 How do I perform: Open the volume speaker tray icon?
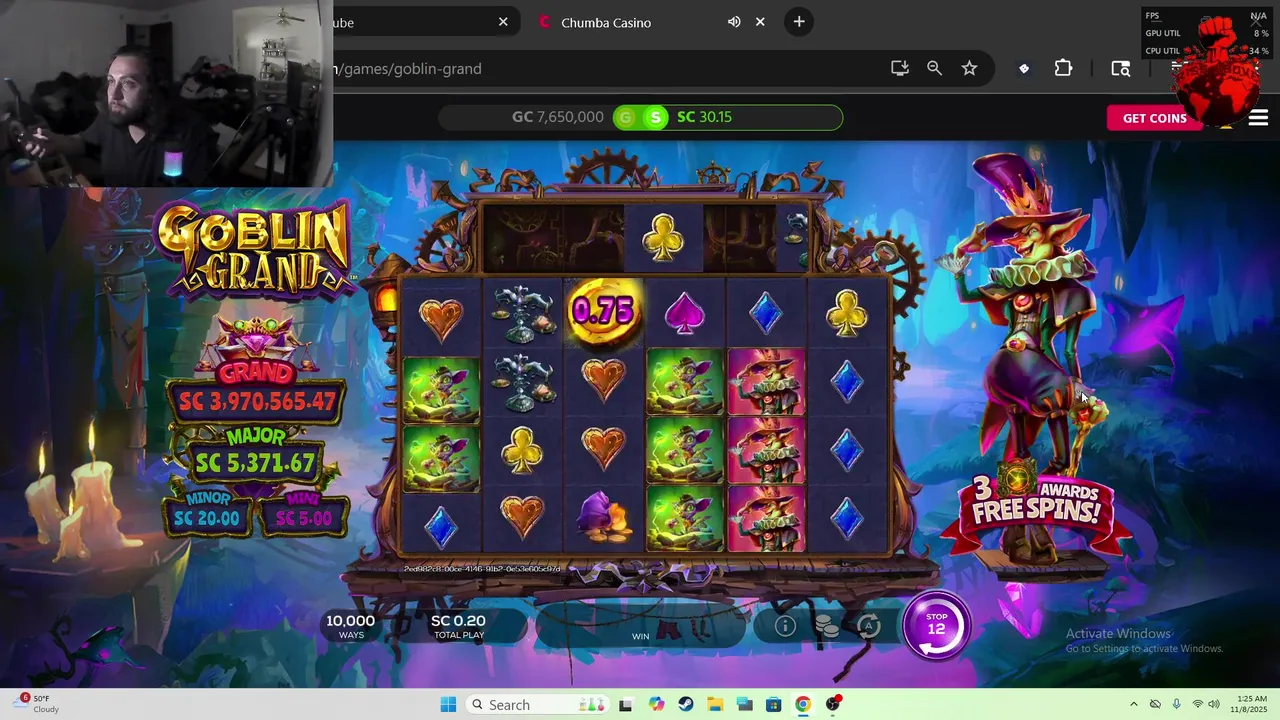pyautogui.click(x=1214, y=704)
